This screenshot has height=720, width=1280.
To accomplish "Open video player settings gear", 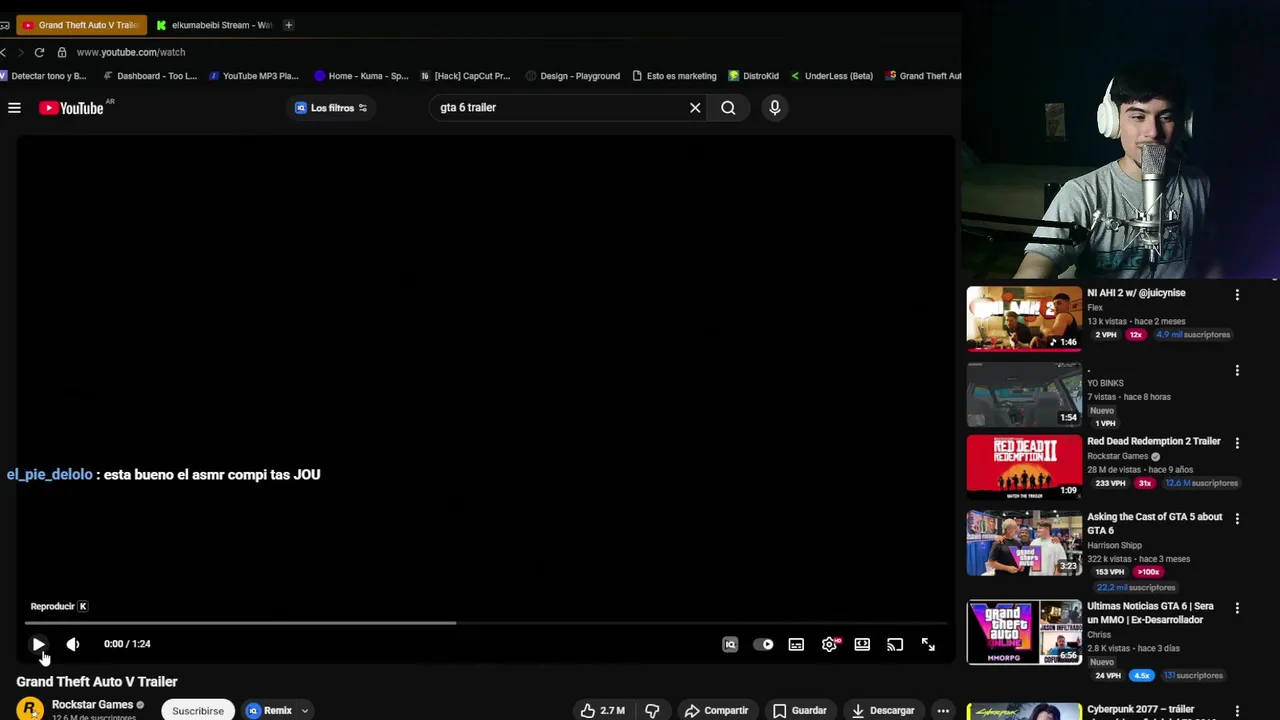I will 830,645.
